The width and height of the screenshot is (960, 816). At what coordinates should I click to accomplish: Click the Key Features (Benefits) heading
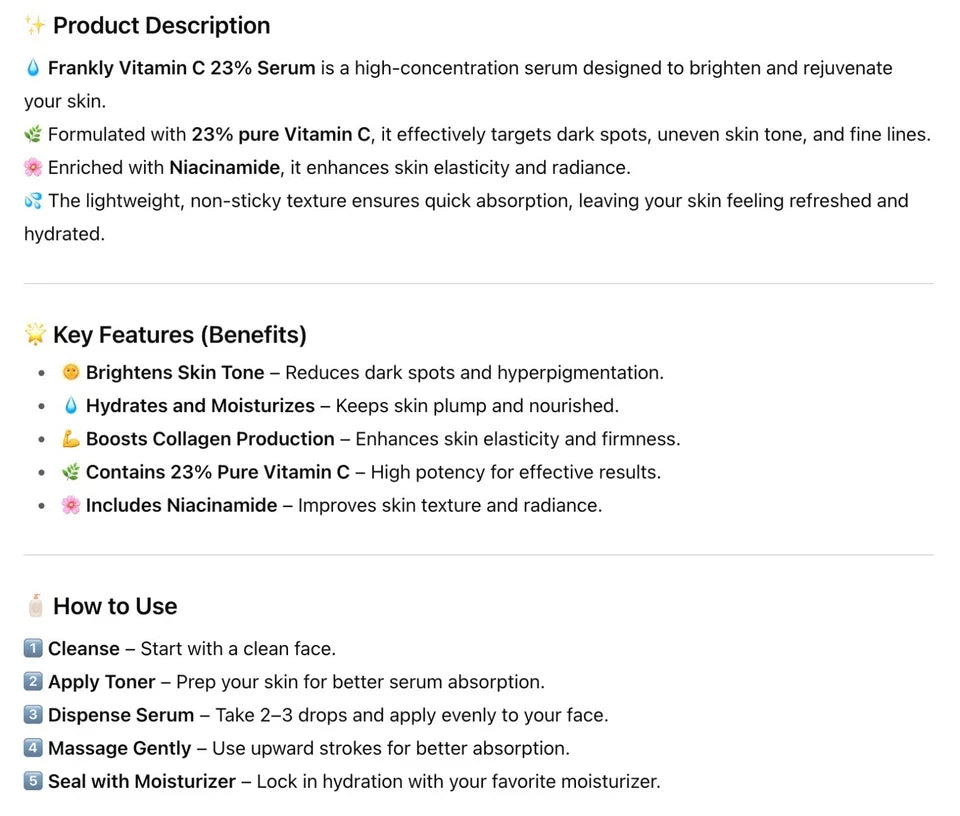coord(180,335)
